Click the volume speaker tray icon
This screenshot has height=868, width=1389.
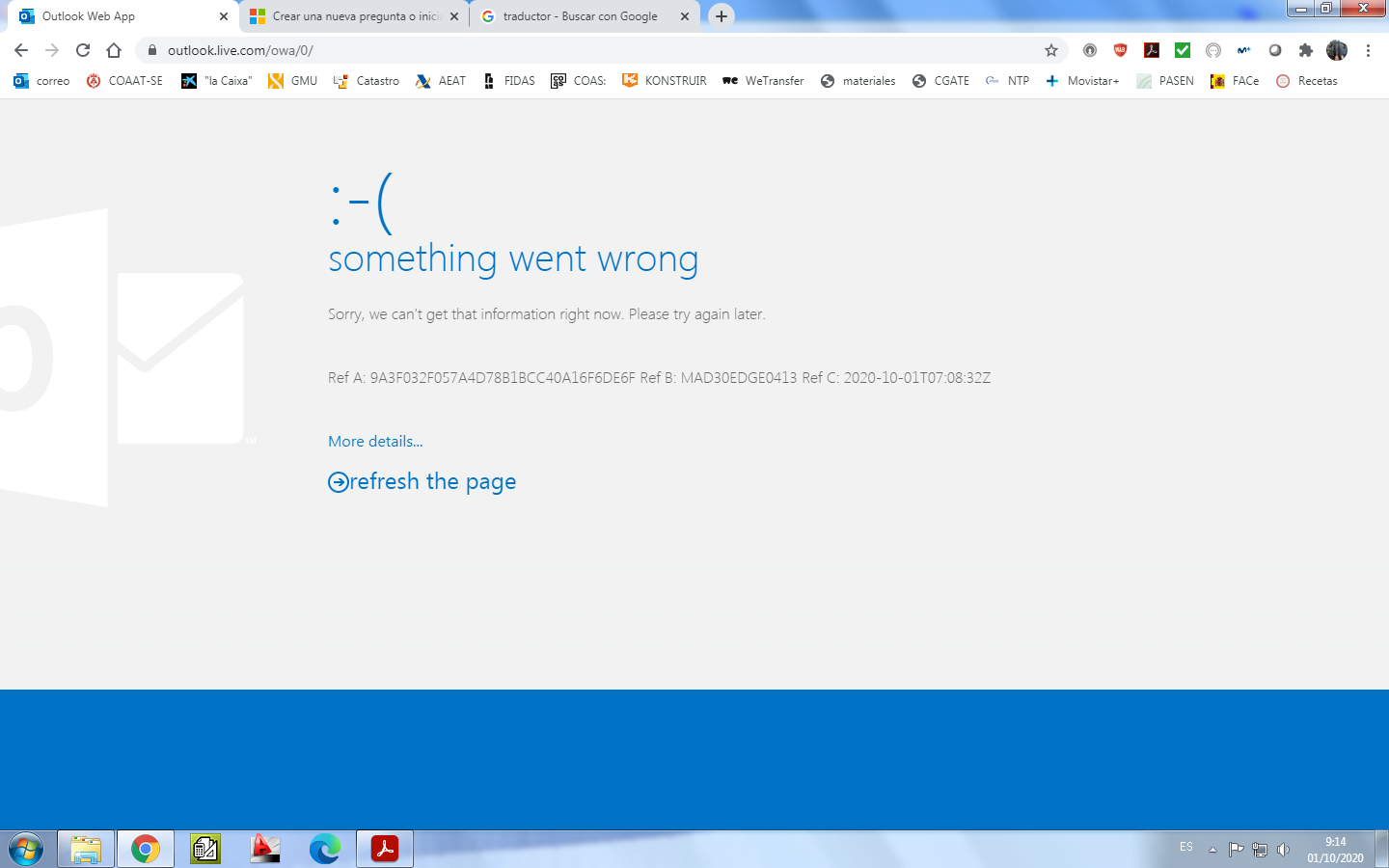point(1283,850)
